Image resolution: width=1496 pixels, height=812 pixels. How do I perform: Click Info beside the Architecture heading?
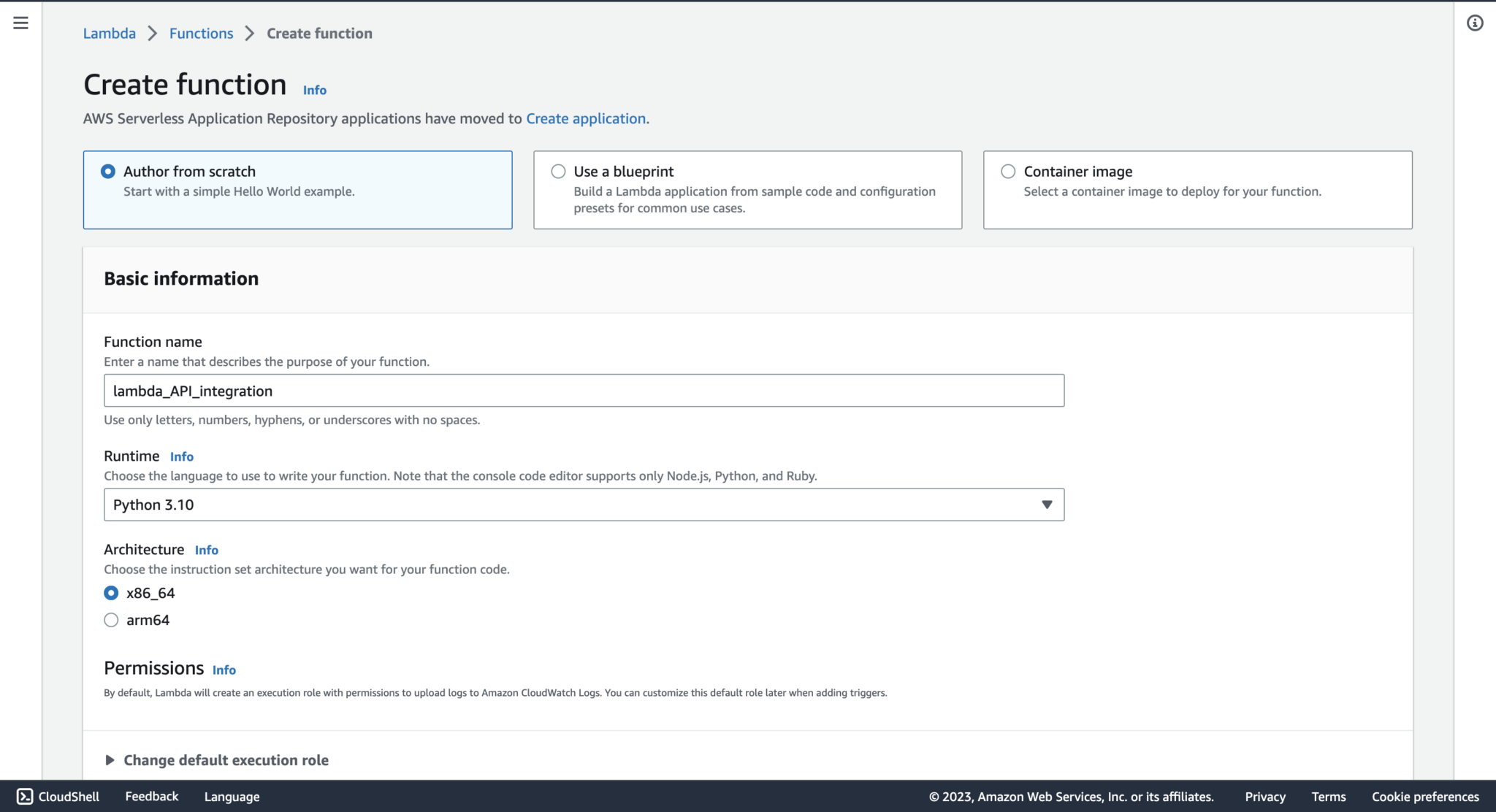(206, 550)
